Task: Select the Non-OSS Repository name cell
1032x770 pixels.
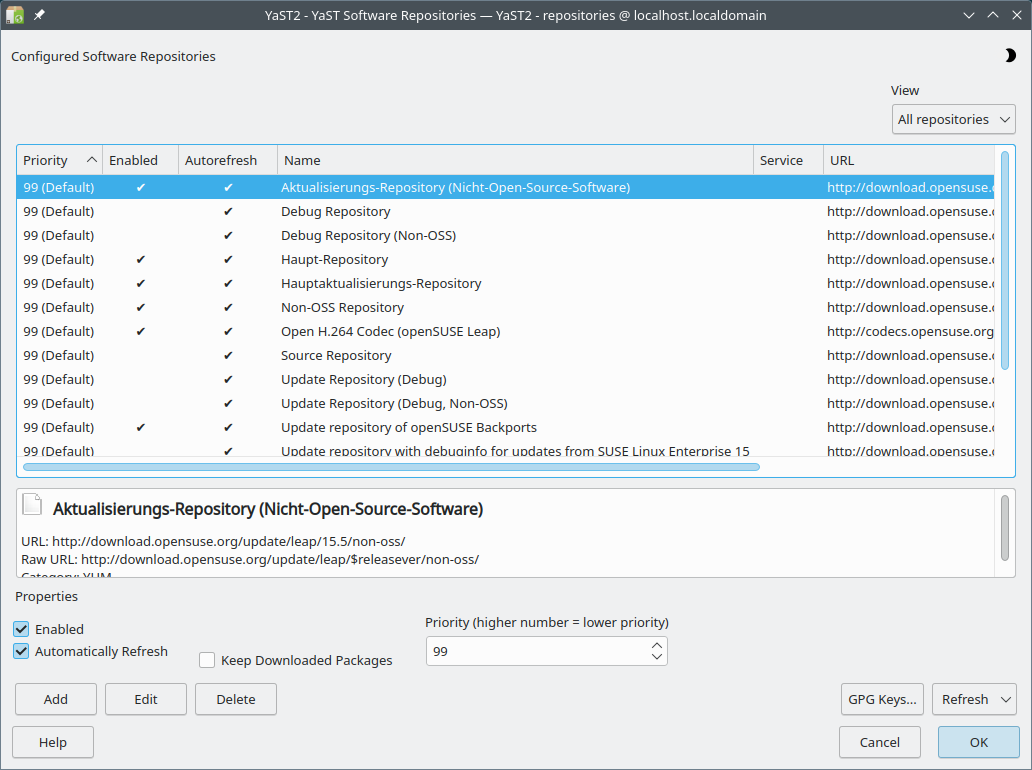Action: [342, 307]
